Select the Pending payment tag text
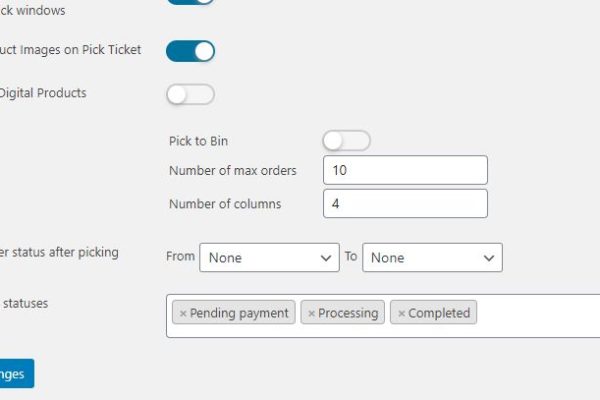This screenshot has height=400, width=600. (x=239, y=313)
